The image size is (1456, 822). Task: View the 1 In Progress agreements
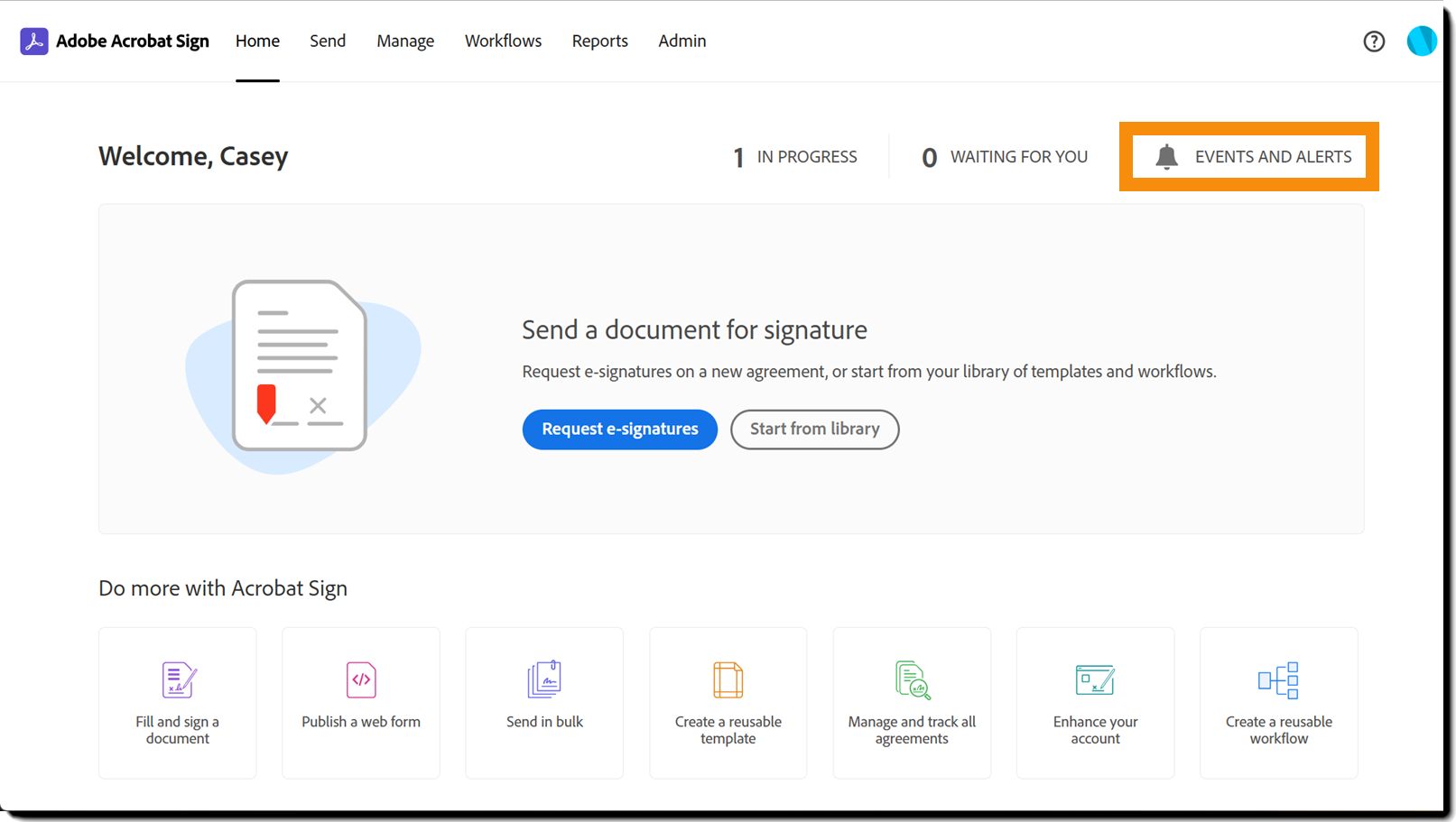(x=795, y=157)
